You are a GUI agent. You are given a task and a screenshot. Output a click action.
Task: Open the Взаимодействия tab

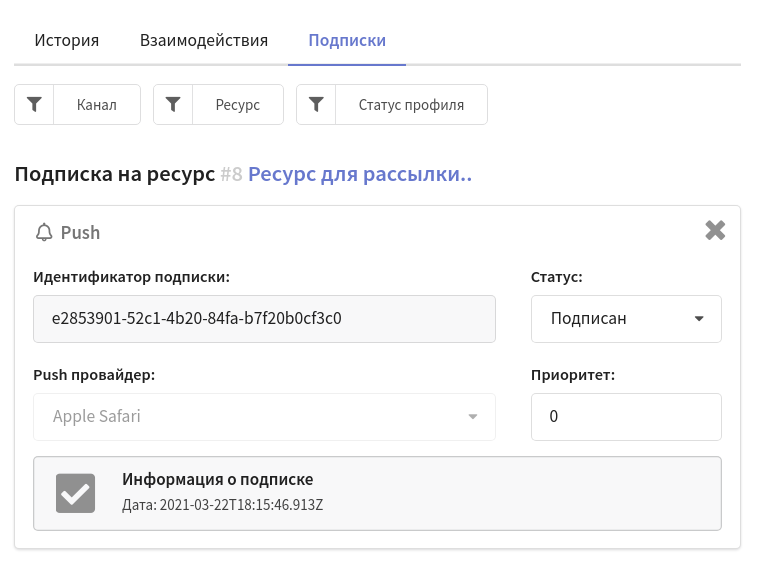(x=204, y=40)
